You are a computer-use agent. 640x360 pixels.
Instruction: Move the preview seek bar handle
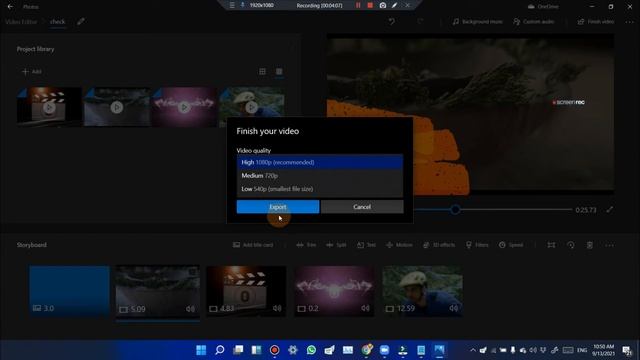(455, 210)
